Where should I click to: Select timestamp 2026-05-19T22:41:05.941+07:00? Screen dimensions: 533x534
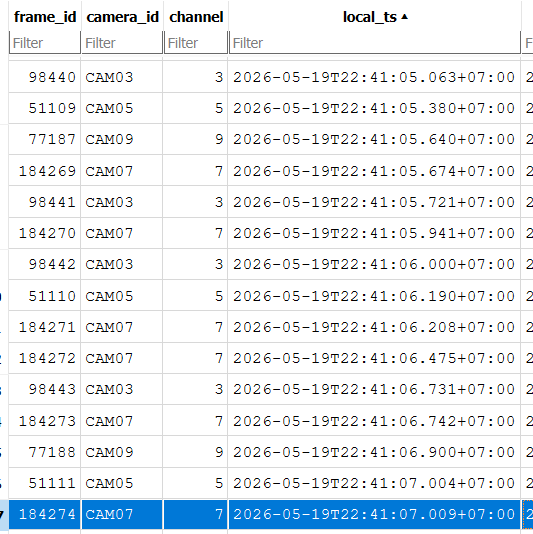tap(374, 233)
